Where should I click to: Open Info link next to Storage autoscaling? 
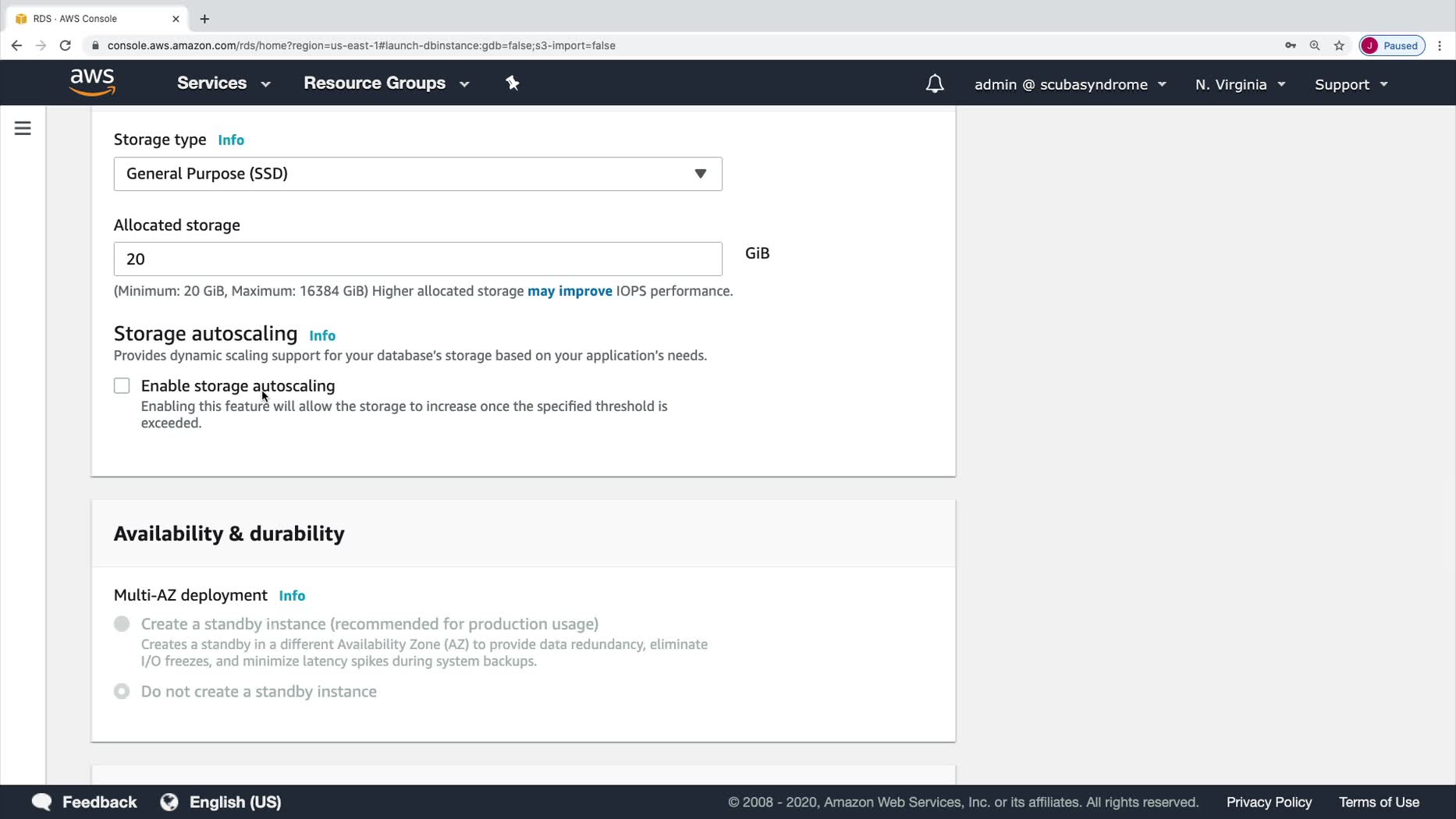coord(322,335)
